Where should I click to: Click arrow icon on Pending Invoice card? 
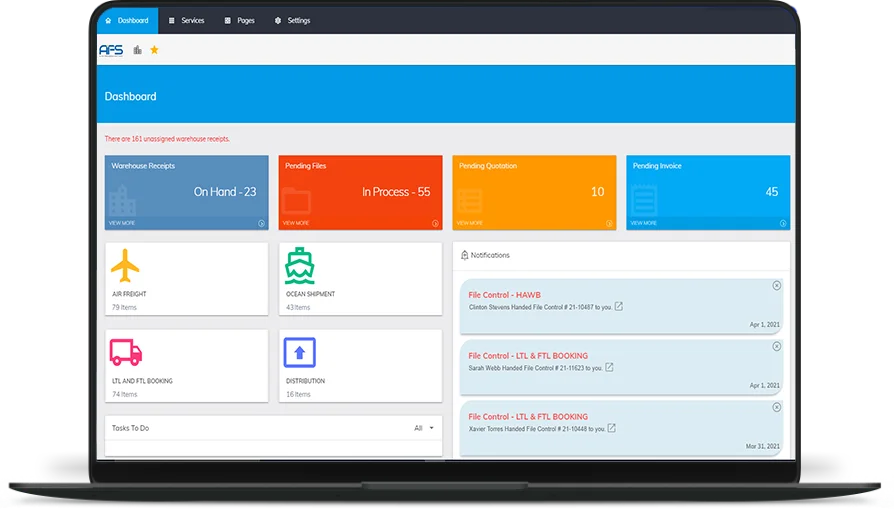(783, 224)
